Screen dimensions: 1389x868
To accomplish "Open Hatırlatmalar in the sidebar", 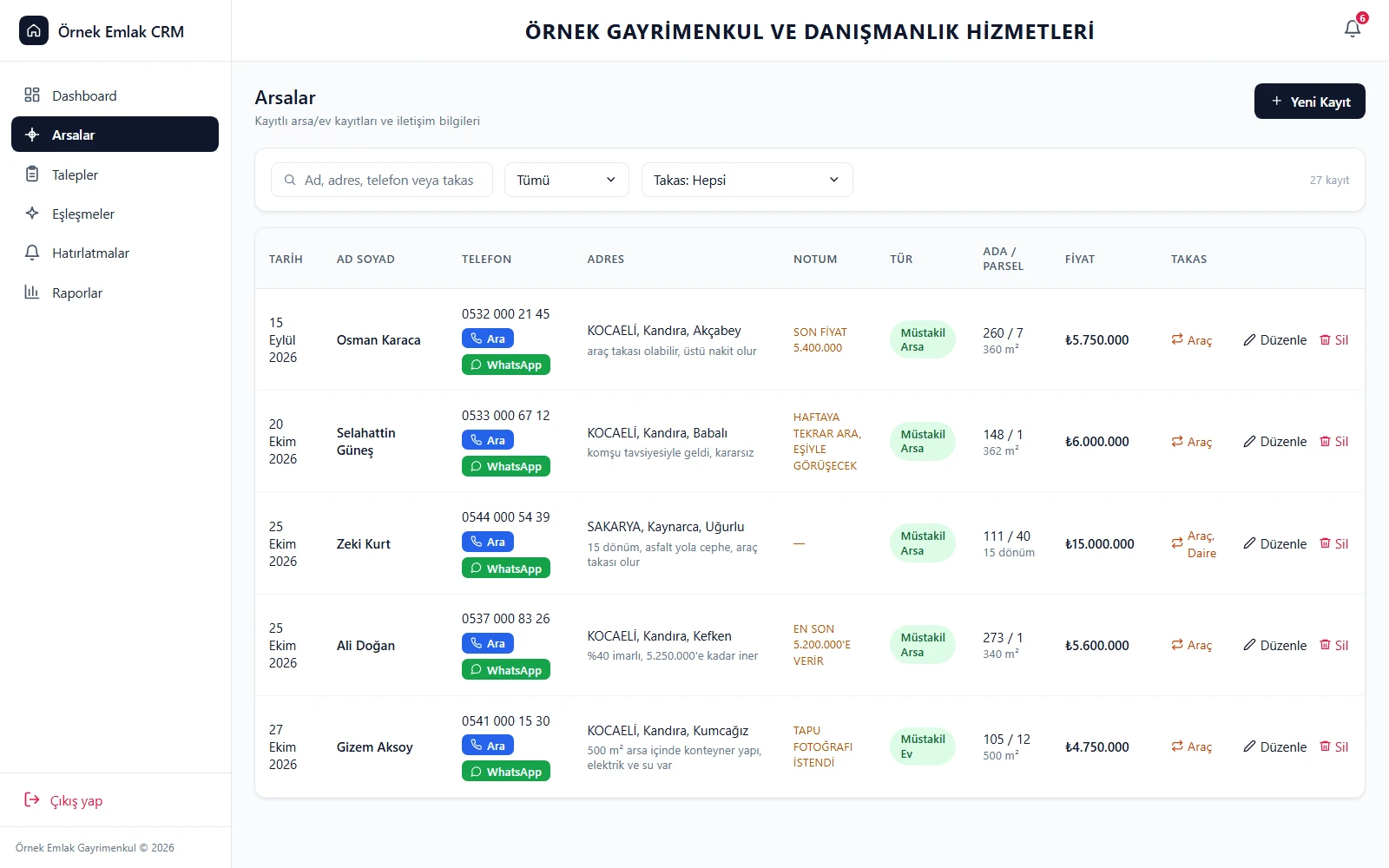I will coord(115,253).
